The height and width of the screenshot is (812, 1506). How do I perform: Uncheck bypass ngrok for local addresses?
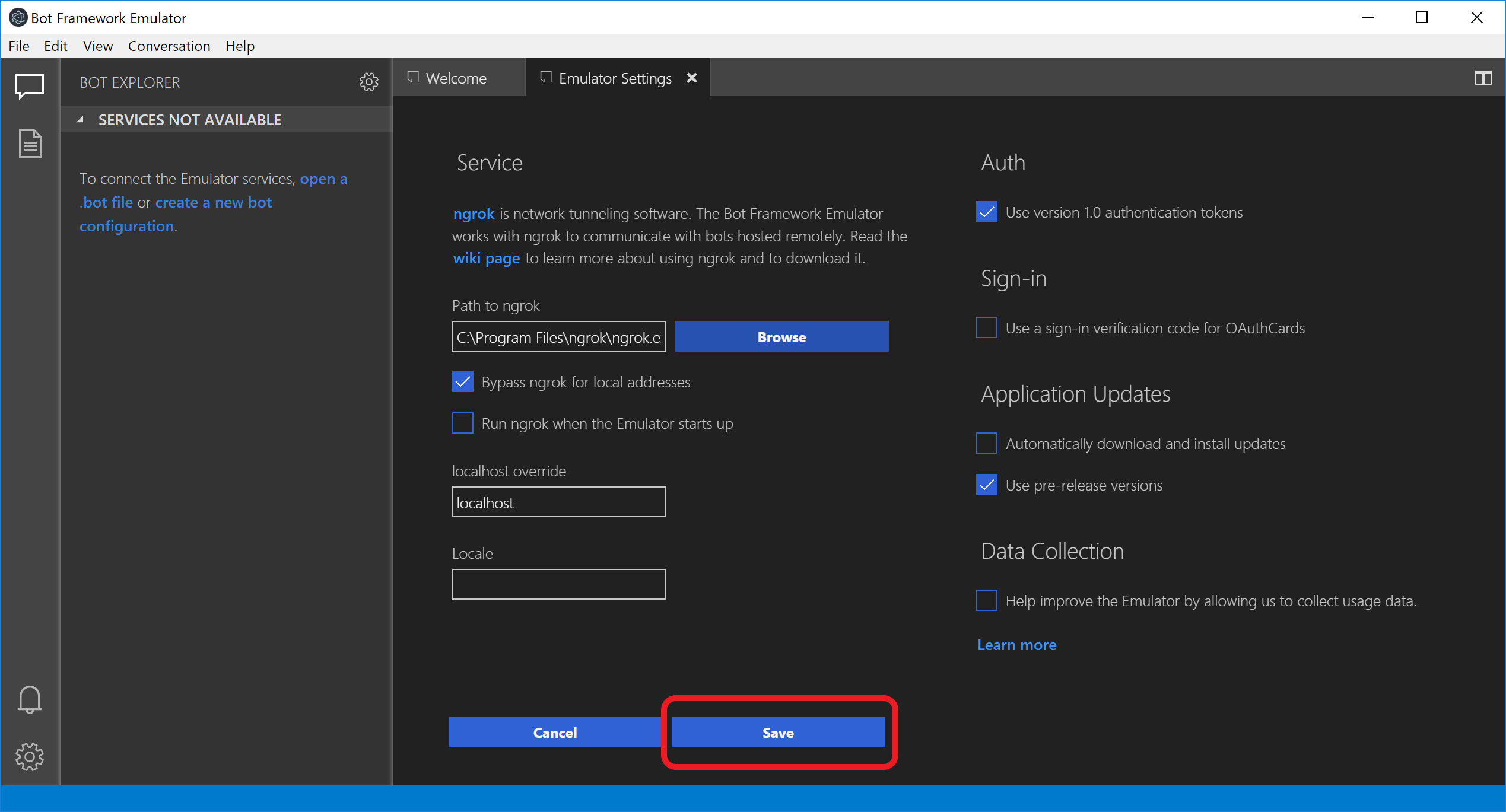pyautogui.click(x=462, y=381)
